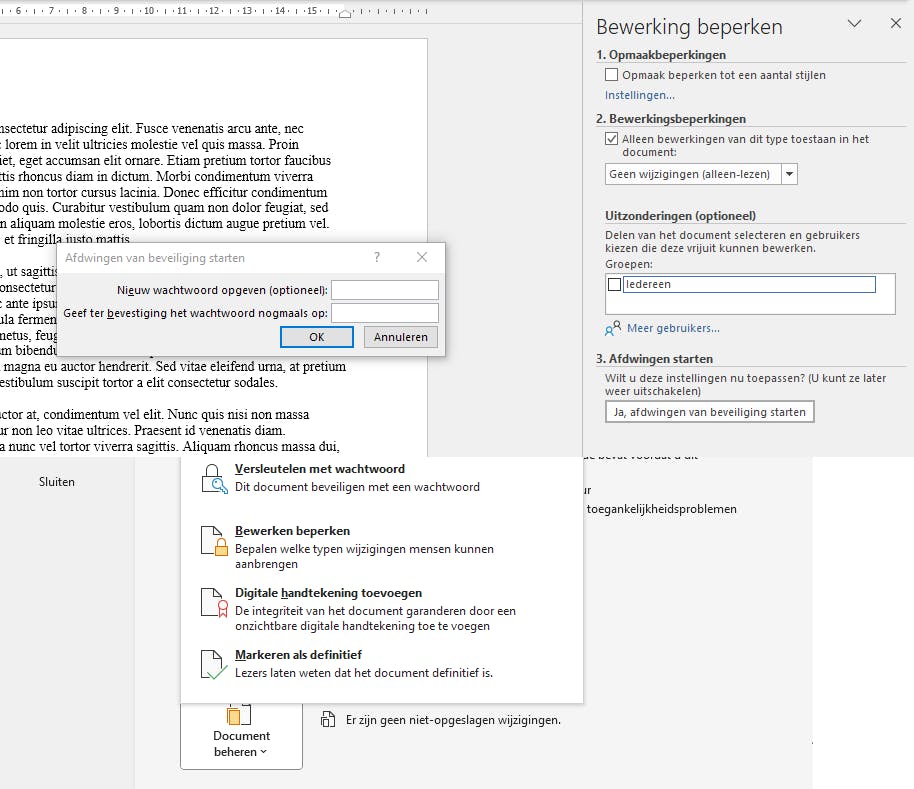
Task: Focus the password confirmation field
Action: click(x=385, y=313)
